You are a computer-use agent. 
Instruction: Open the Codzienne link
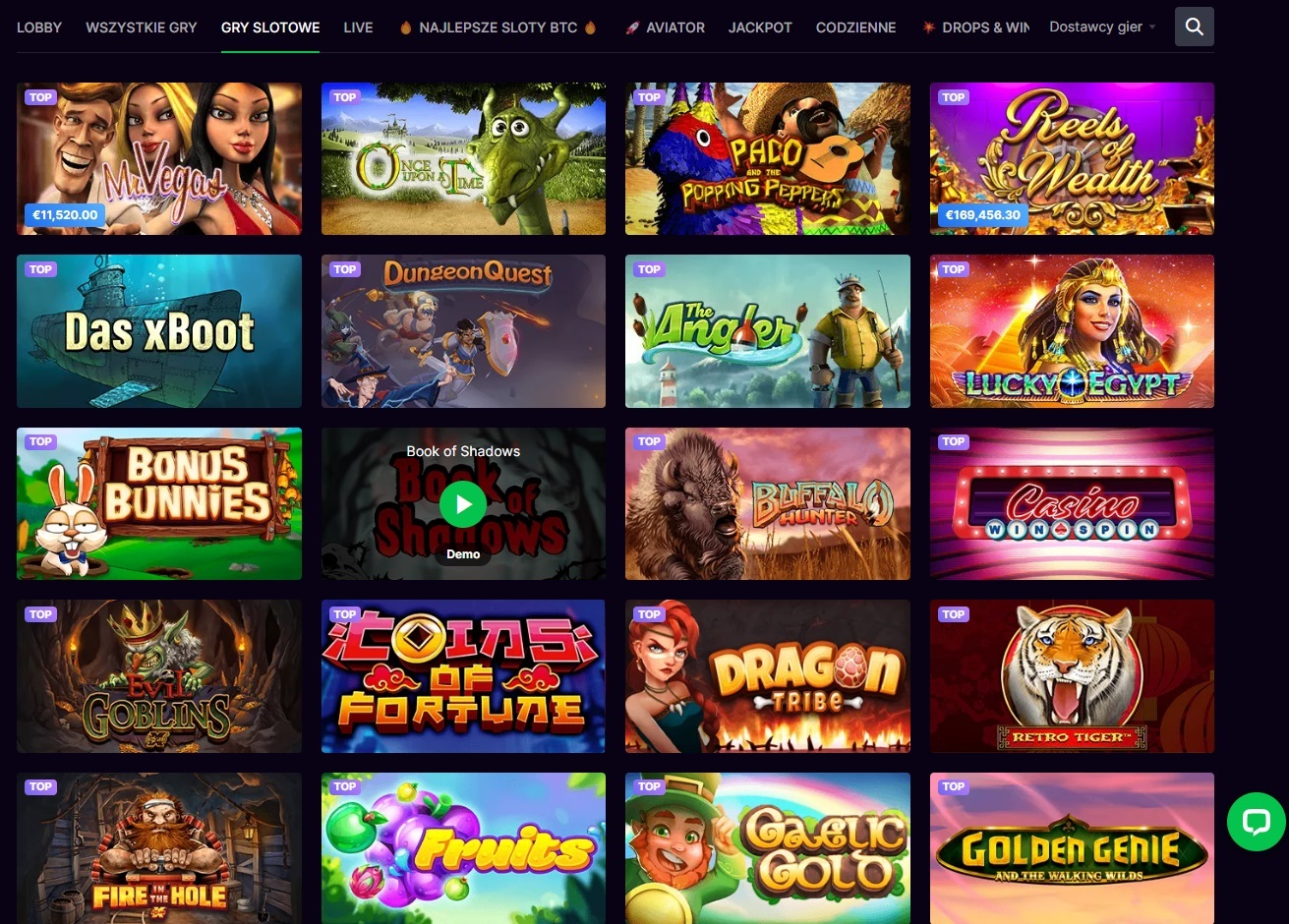(855, 28)
